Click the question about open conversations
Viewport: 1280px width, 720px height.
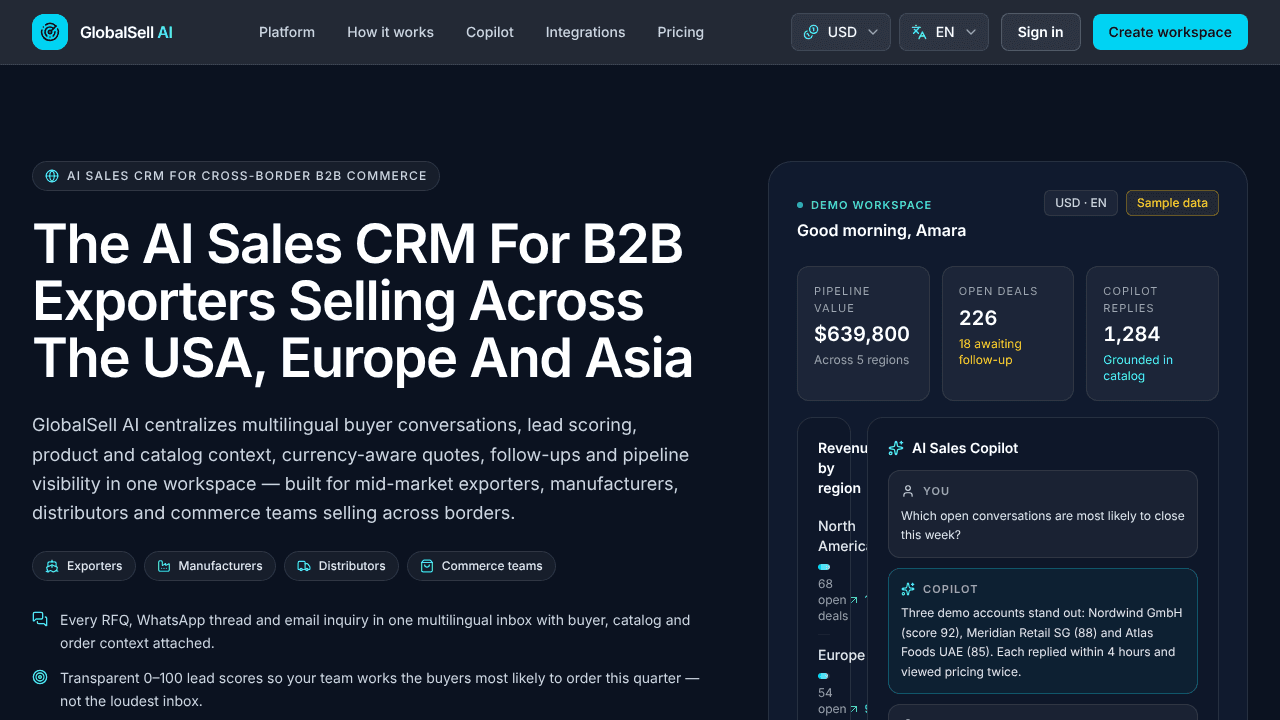point(1043,525)
